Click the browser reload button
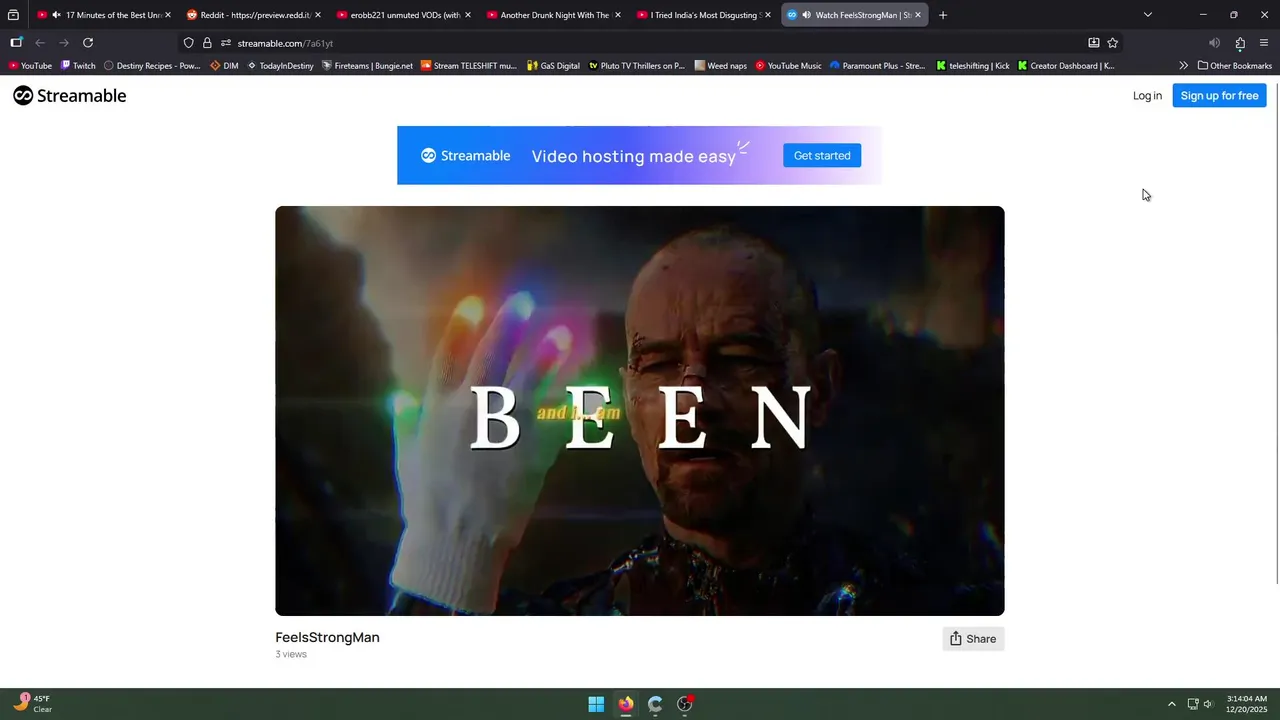Image resolution: width=1280 pixels, height=720 pixels. pos(88,43)
